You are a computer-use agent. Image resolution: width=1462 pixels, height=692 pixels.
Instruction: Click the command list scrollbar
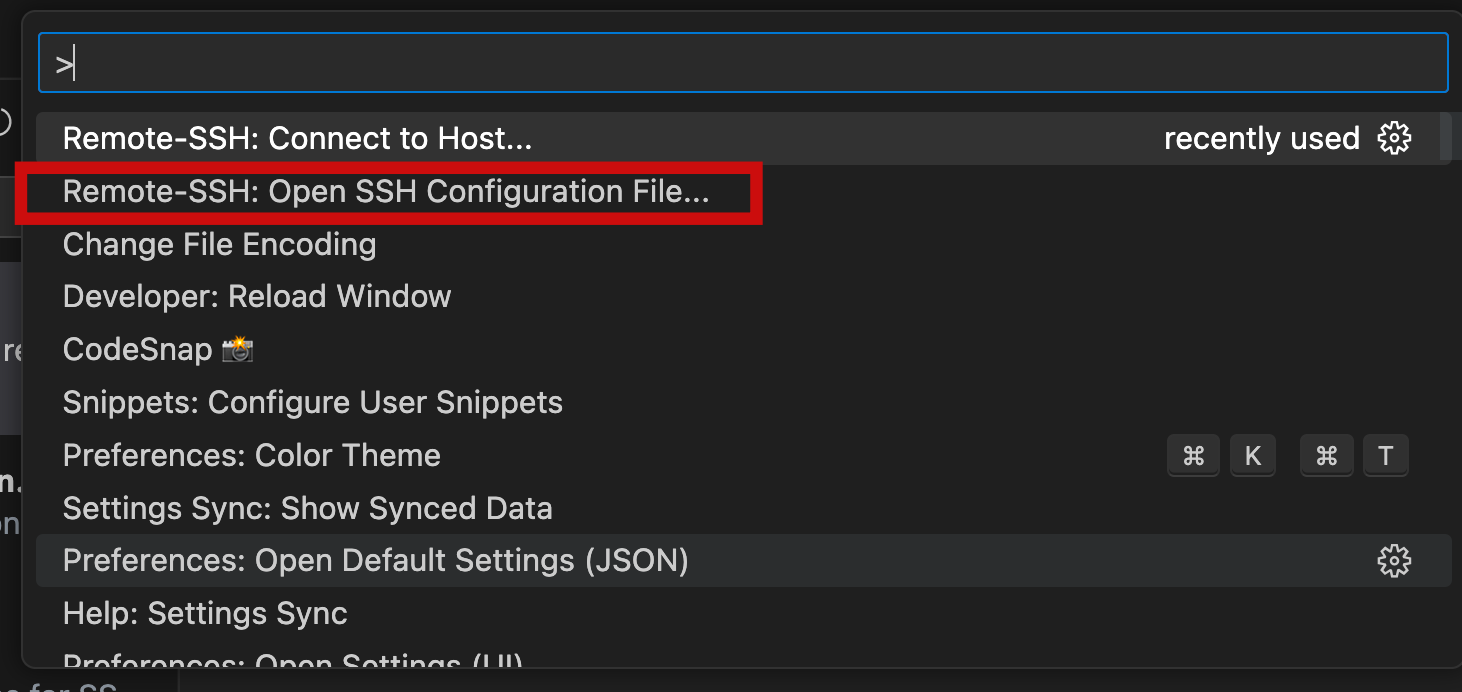tap(1445, 136)
